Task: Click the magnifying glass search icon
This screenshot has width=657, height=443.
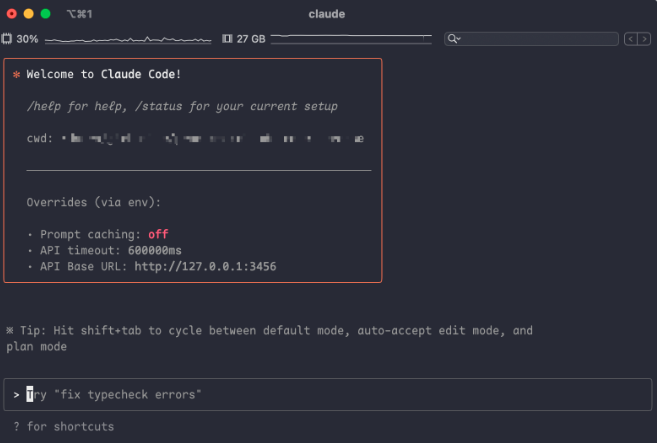Action: coord(454,39)
